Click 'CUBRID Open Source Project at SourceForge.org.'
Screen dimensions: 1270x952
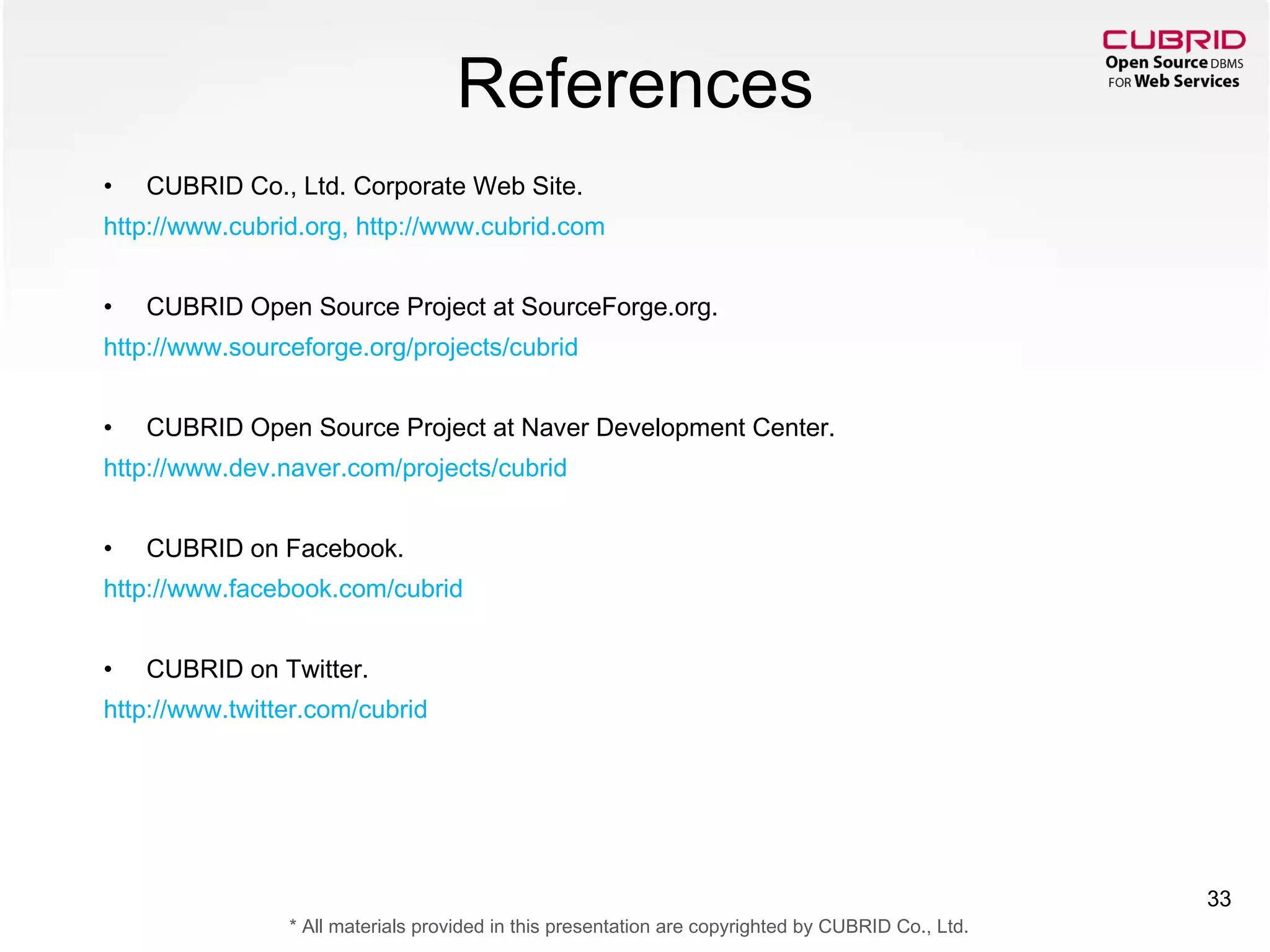pos(432,307)
